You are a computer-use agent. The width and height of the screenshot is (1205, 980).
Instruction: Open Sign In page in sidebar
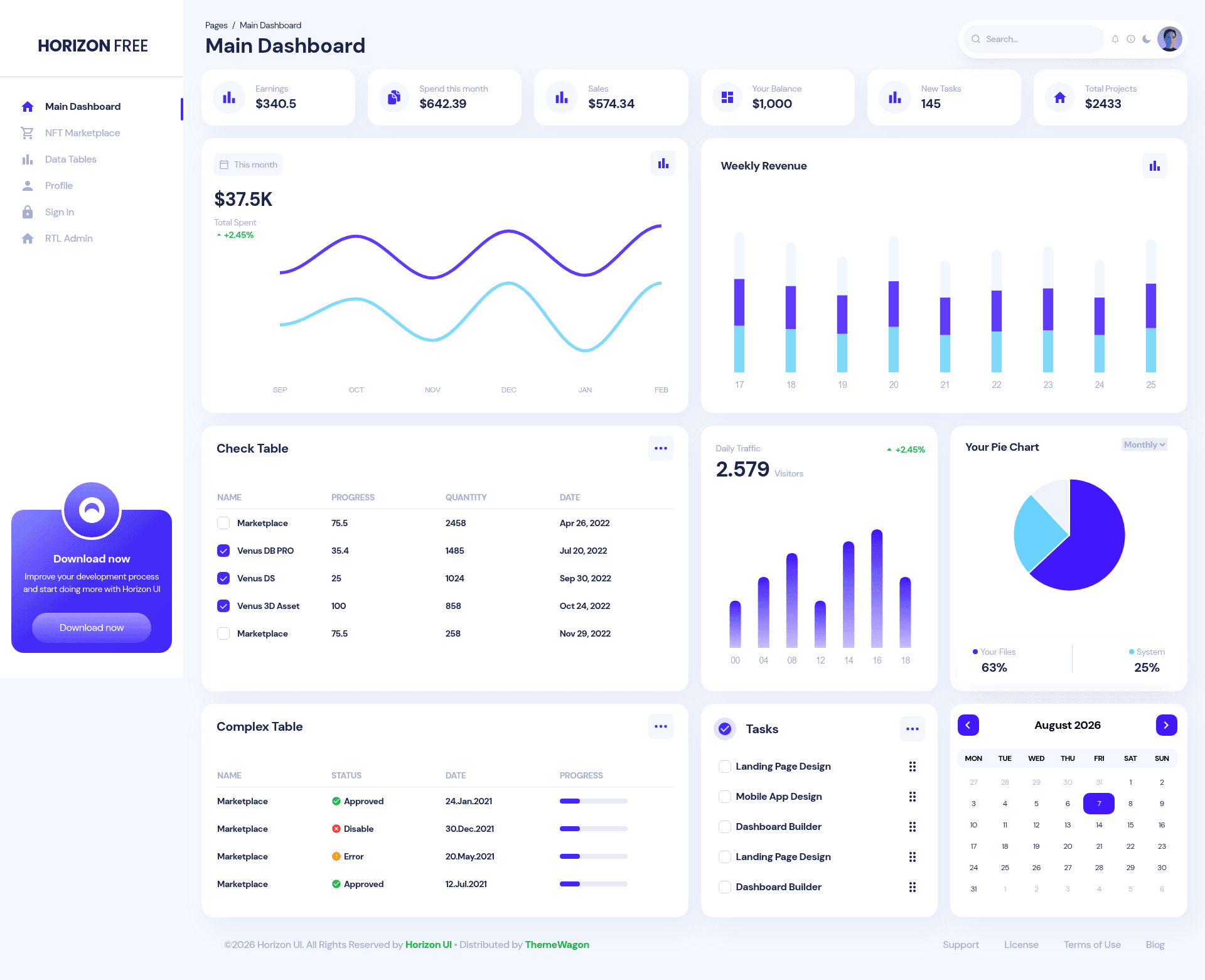[x=60, y=212]
